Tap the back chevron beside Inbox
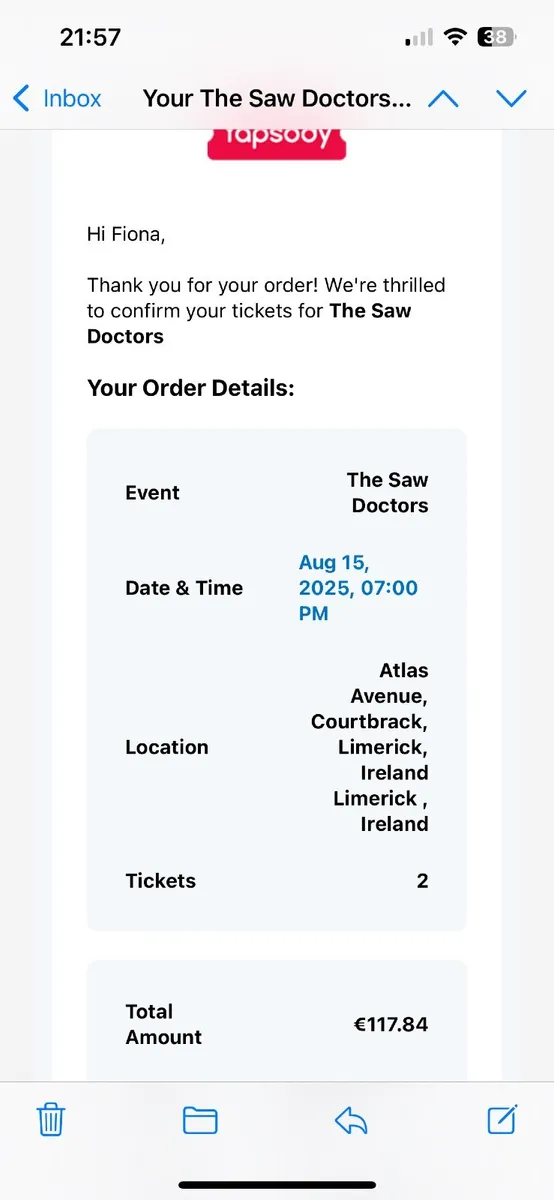Screen dimensions: 554x1200 point(21,98)
